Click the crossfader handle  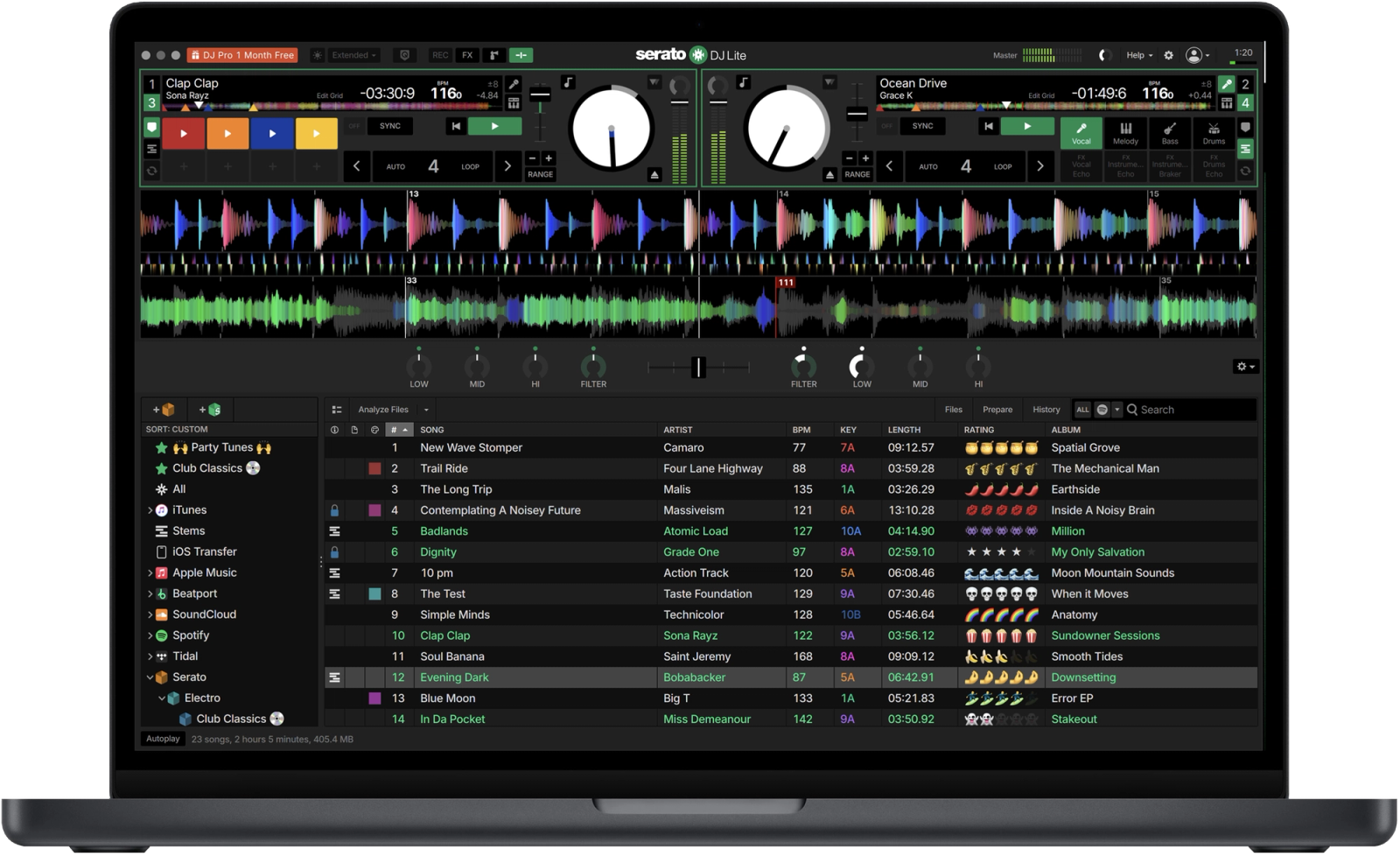coord(698,368)
